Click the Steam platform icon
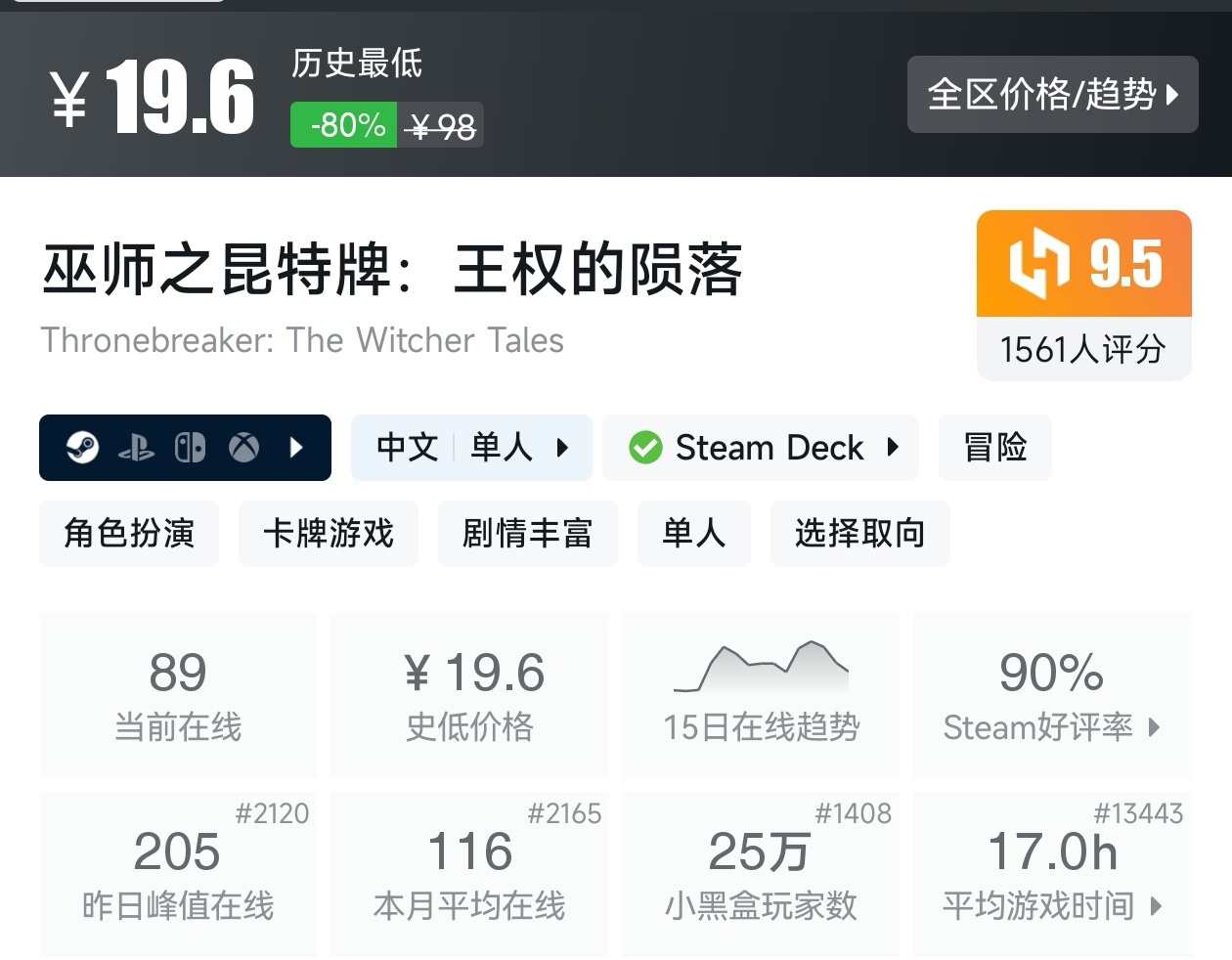Viewport: 1232px width, 960px height. [83, 448]
